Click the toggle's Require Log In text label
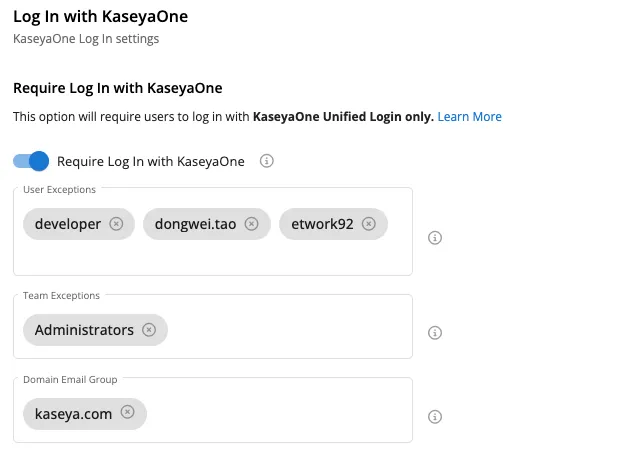 click(151, 161)
